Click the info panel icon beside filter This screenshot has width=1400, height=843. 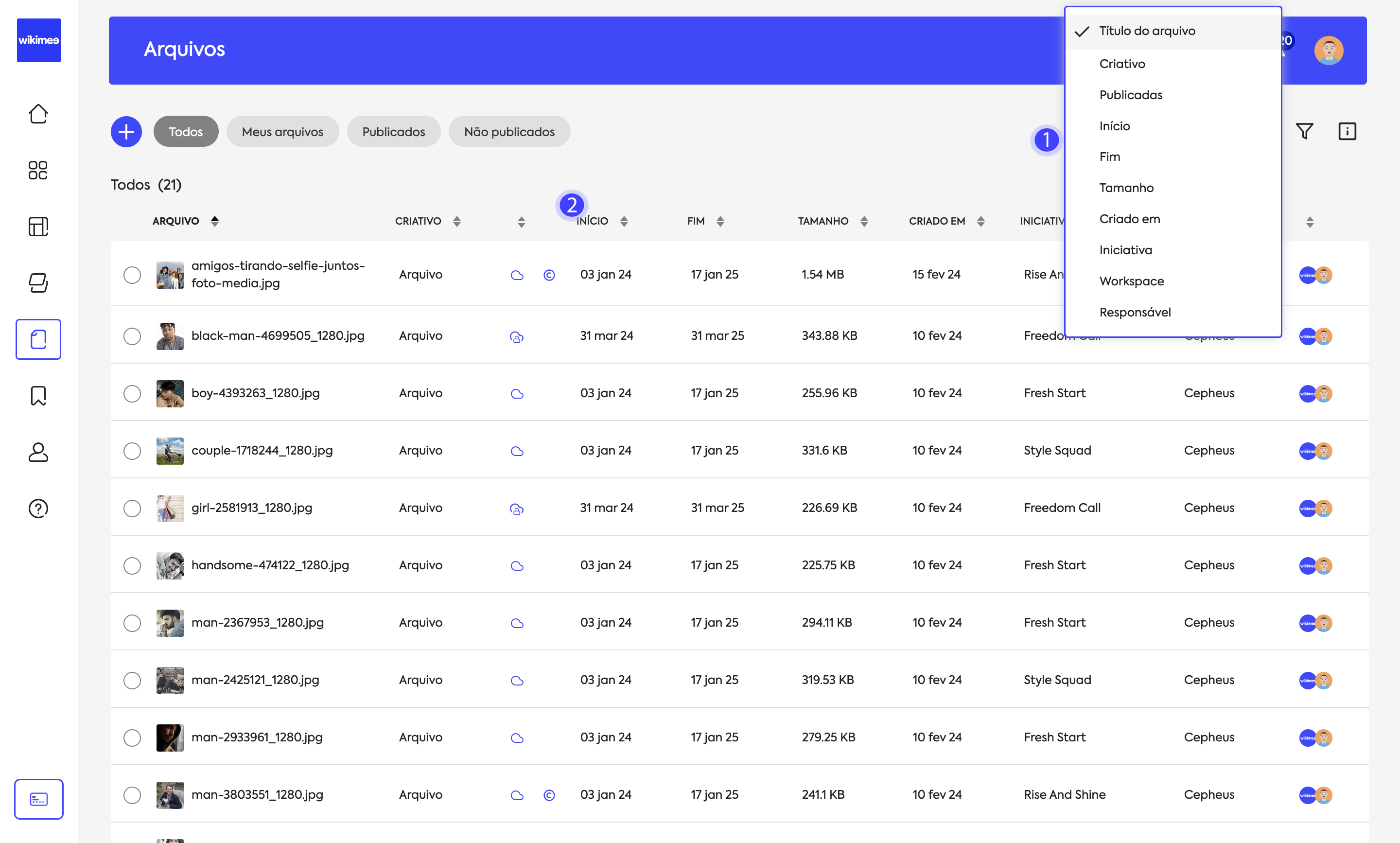click(x=1347, y=131)
